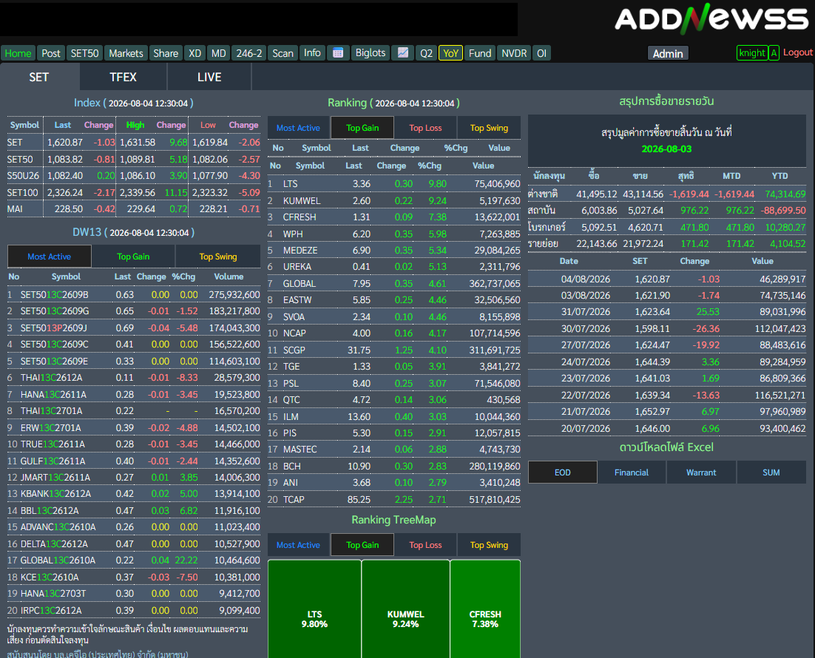Screen dimensions: 815x658
Task: Download the SUM Excel file
Action: tap(771, 472)
